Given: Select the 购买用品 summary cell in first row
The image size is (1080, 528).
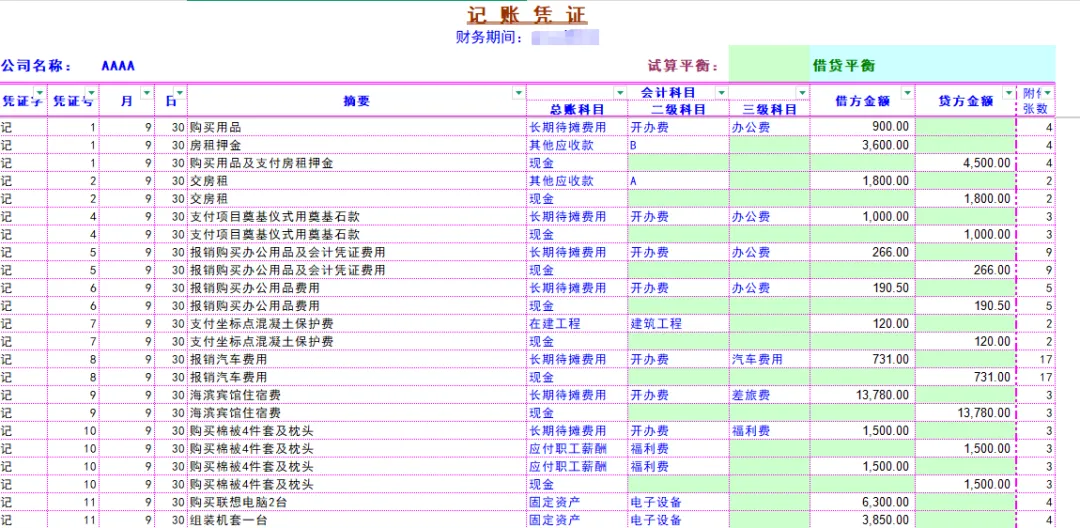Looking at the screenshot, I should tap(357, 127).
